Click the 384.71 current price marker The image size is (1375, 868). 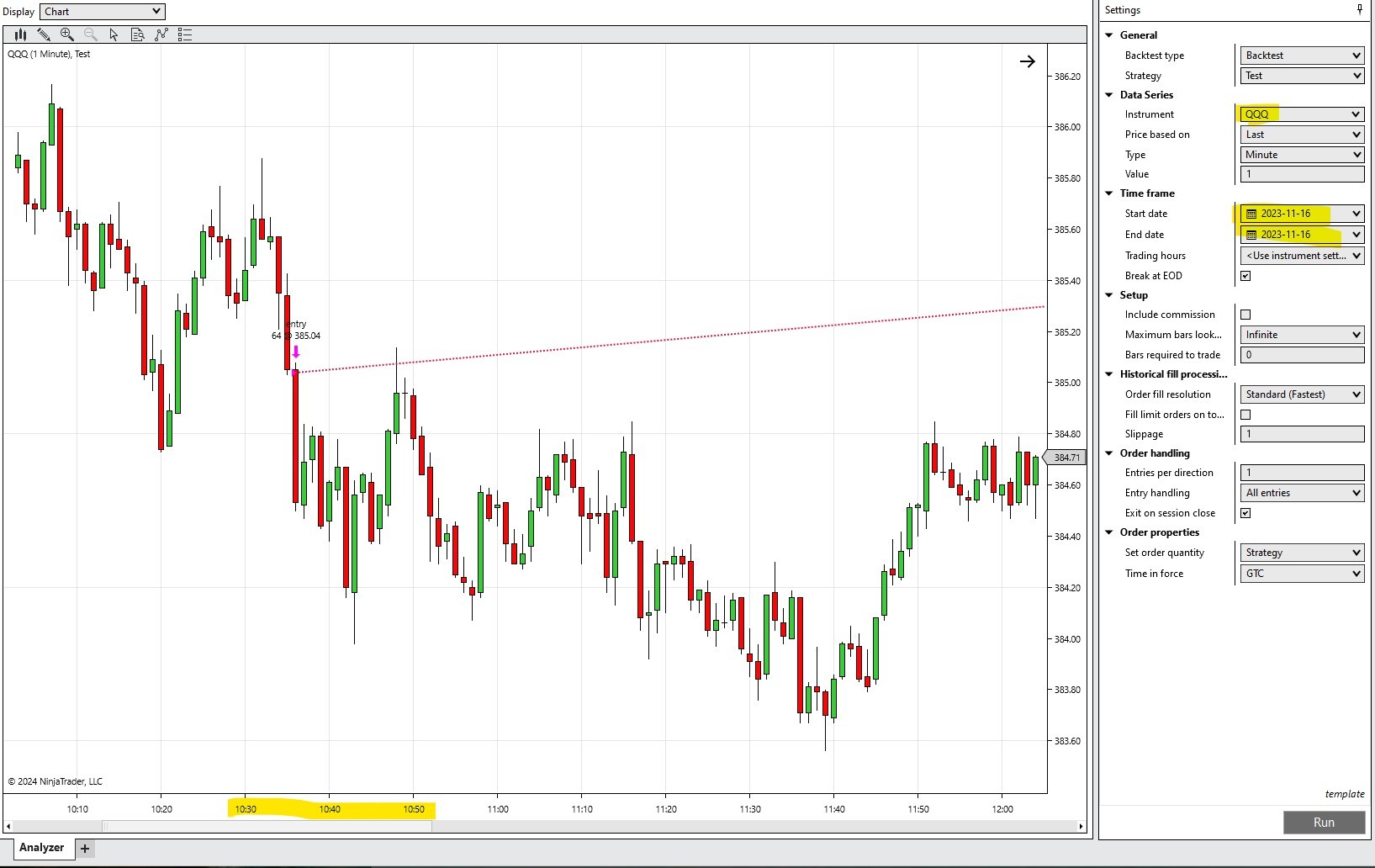[1065, 458]
